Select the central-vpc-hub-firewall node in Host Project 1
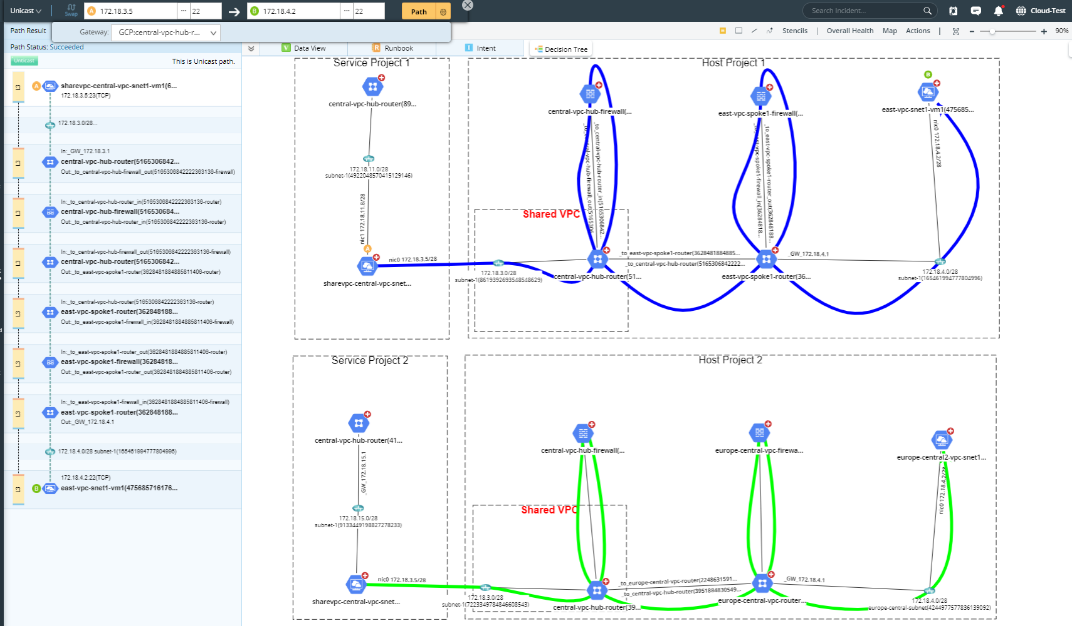This screenshot has width=1072, height=626. coord(590,93)
